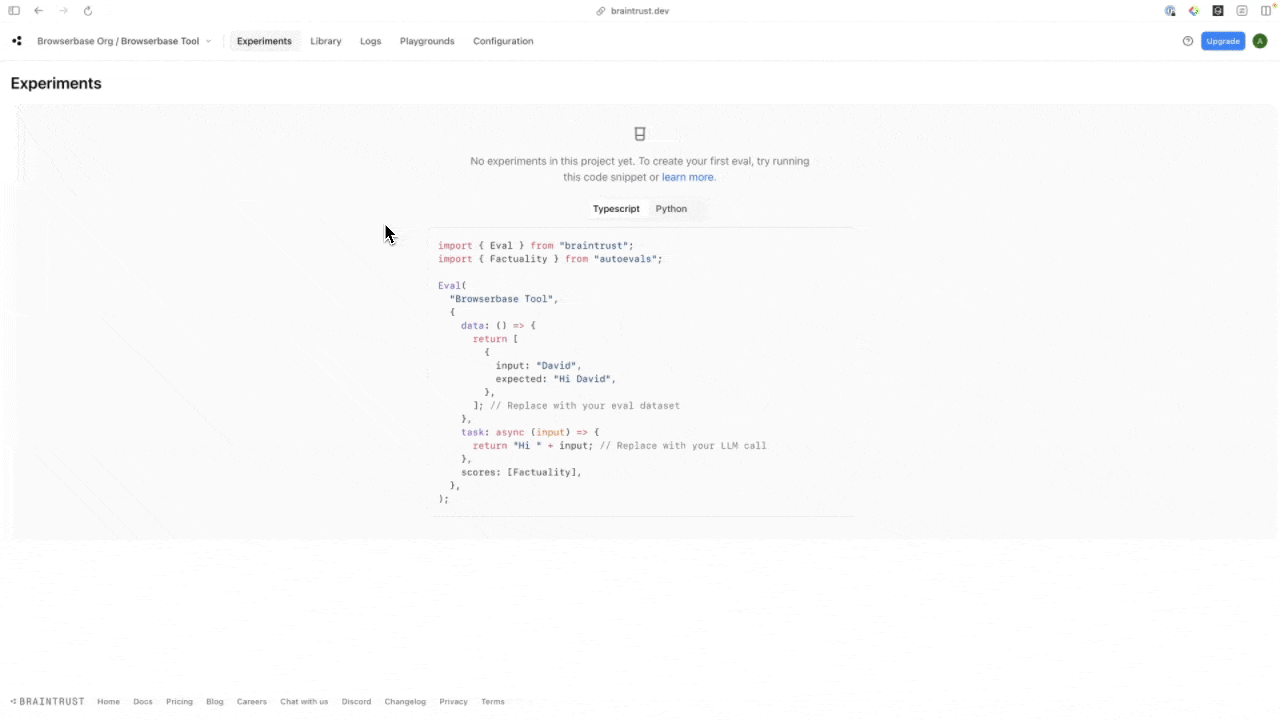This screenshot has height=720, width=1280.
Task: Click the Braintrust footer logo
Action: click(x=47, y=702)
